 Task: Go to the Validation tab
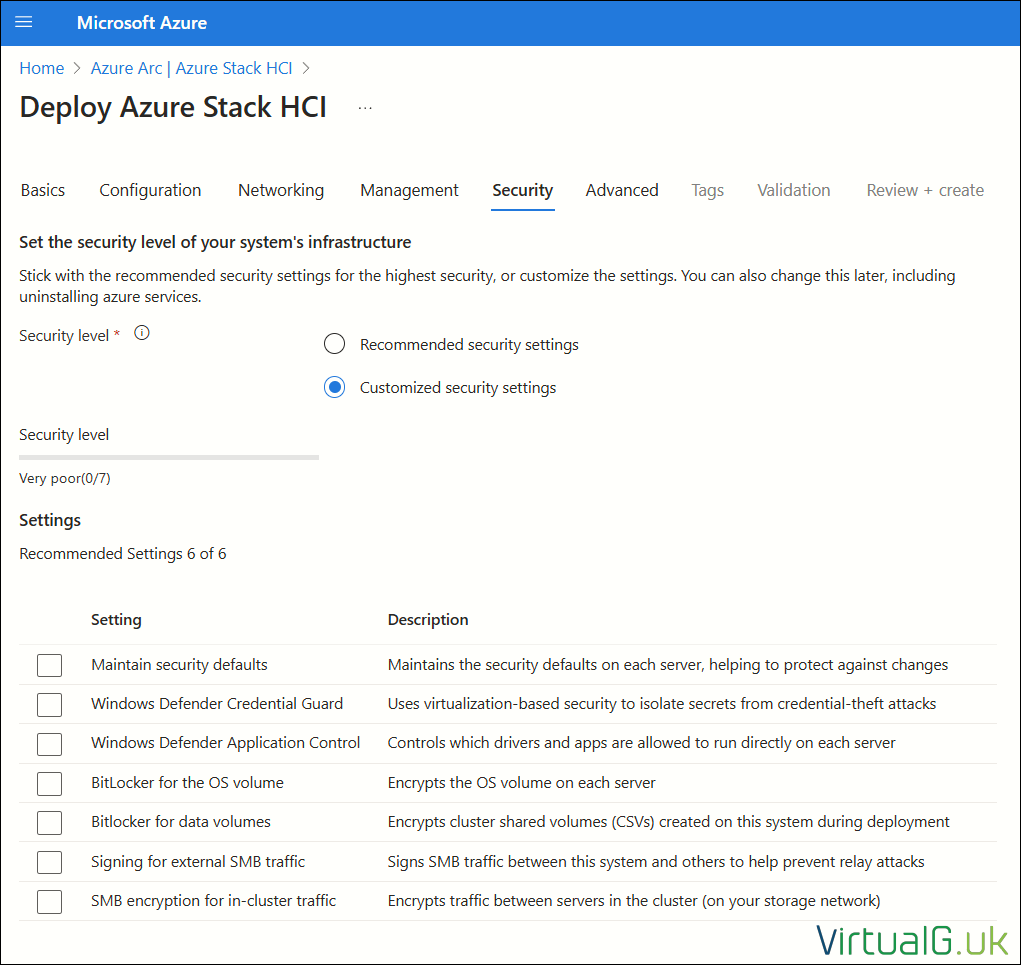pos(793,190)
